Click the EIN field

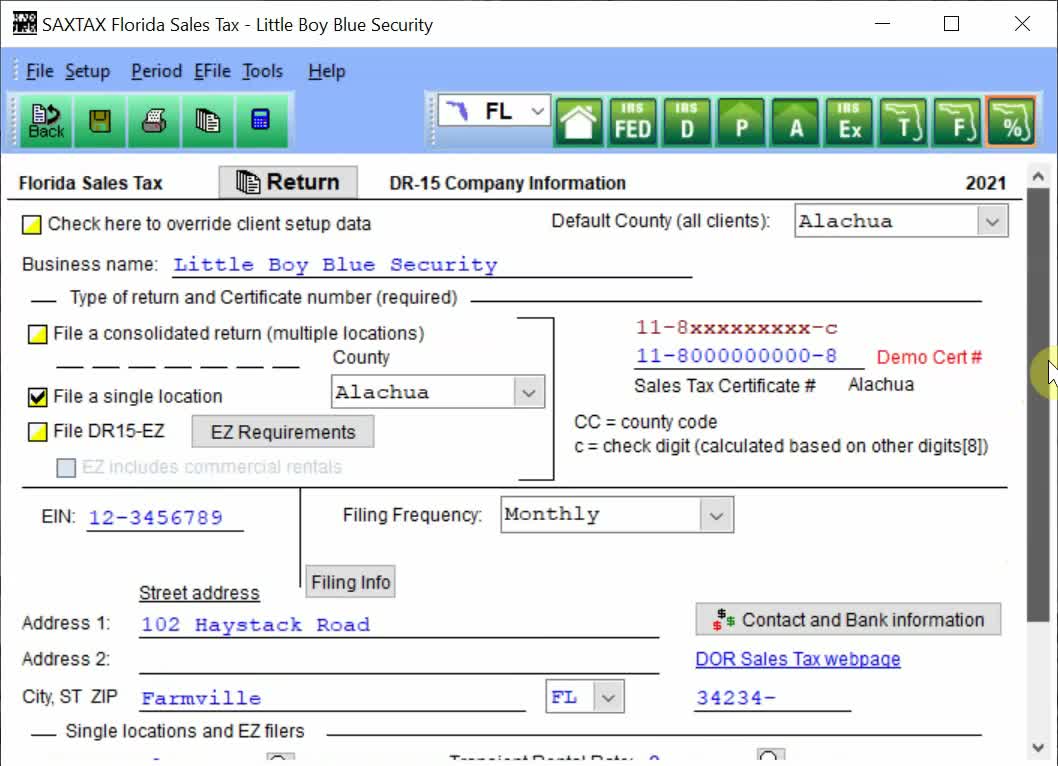(165, 518)
